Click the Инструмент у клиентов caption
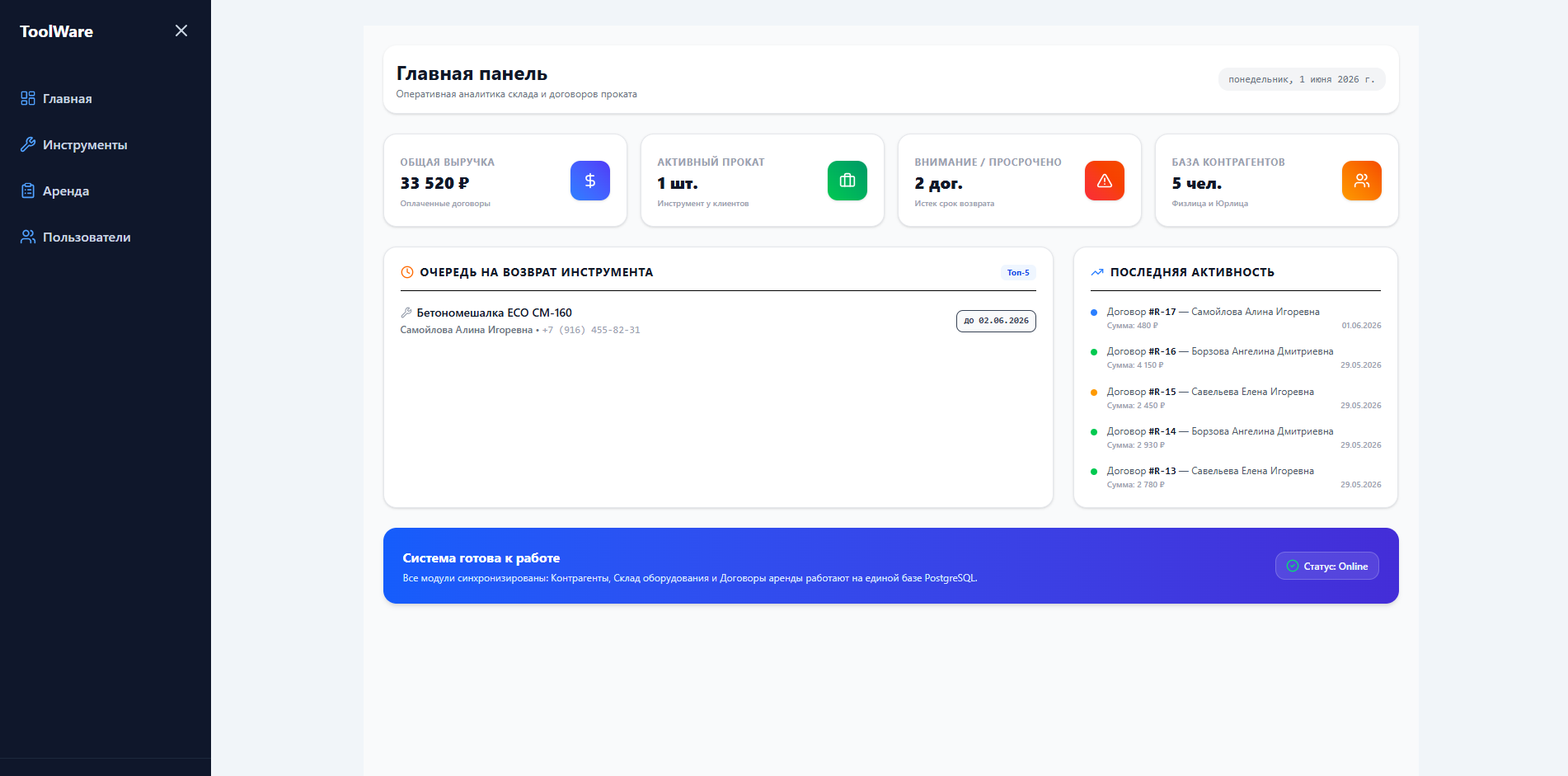 tap(703, 204)
